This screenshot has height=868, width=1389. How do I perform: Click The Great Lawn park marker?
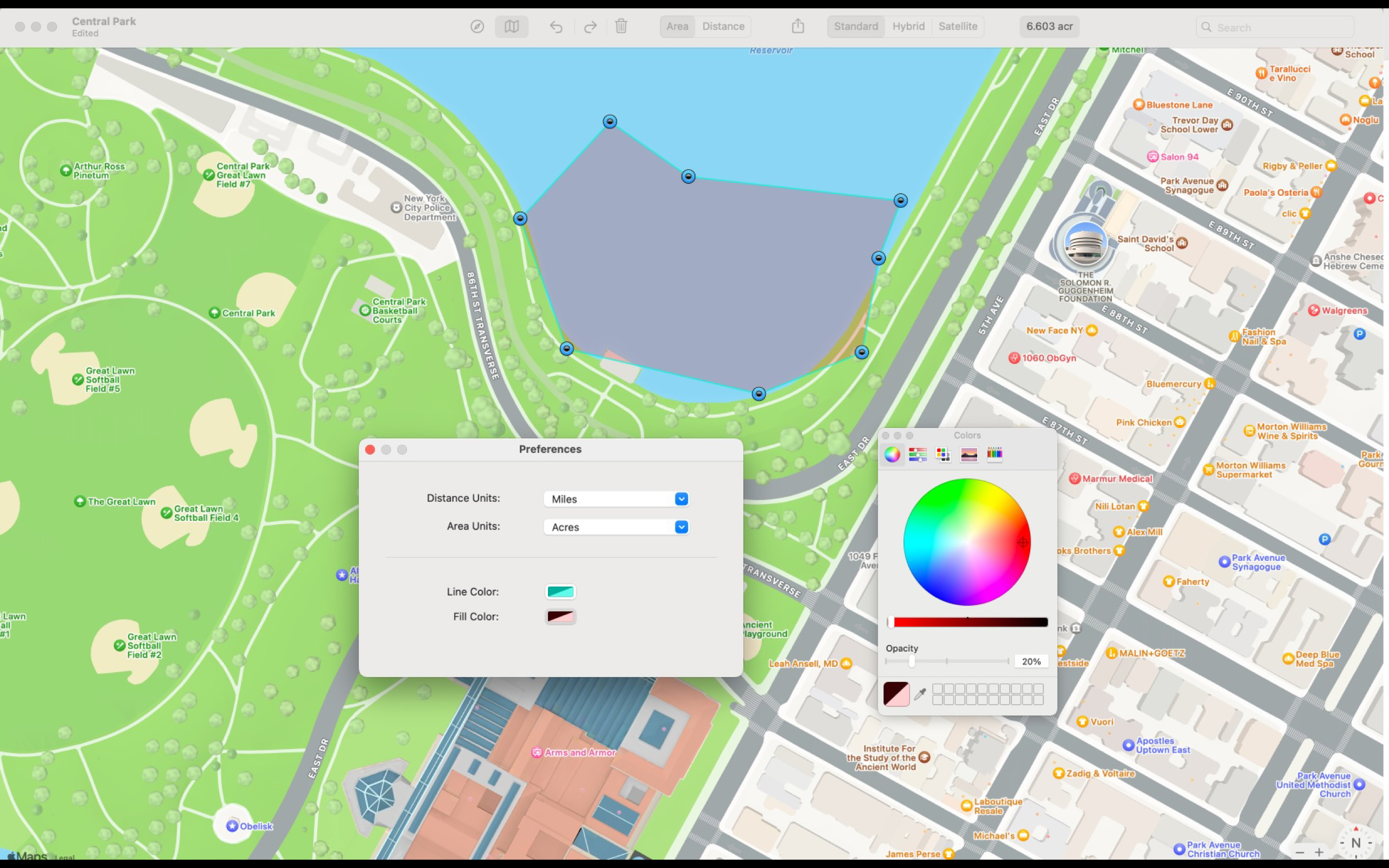80,501
